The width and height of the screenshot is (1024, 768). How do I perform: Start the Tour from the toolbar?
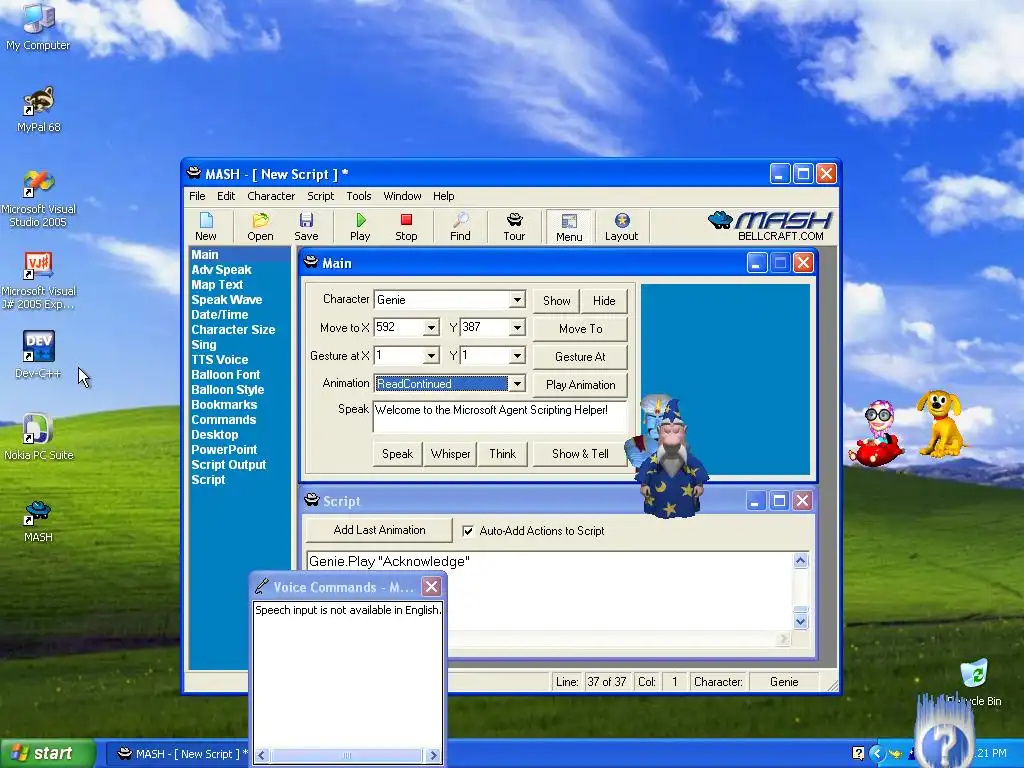pos(514,227)
